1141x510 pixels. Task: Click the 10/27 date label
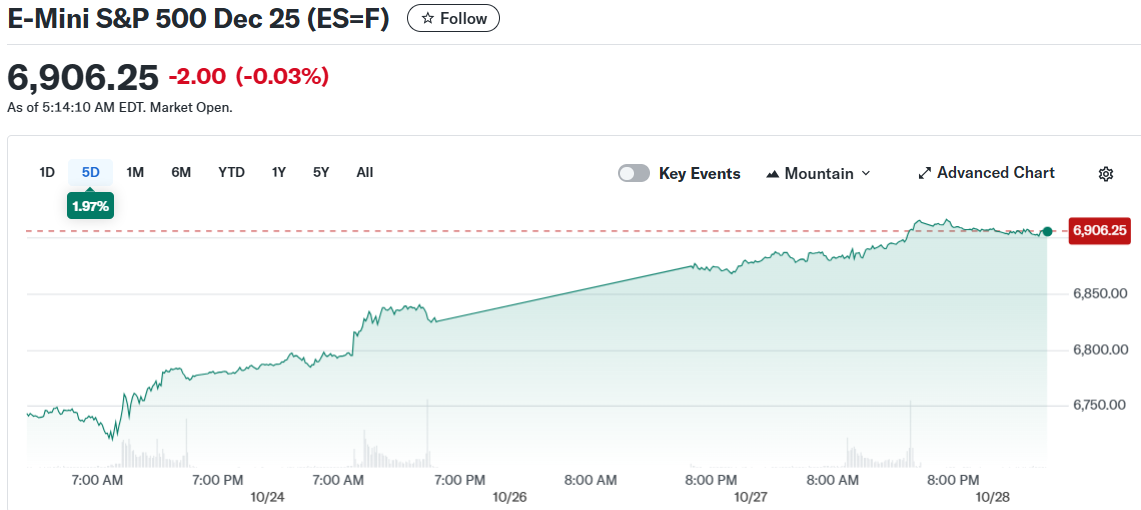[x=751, y=497]
